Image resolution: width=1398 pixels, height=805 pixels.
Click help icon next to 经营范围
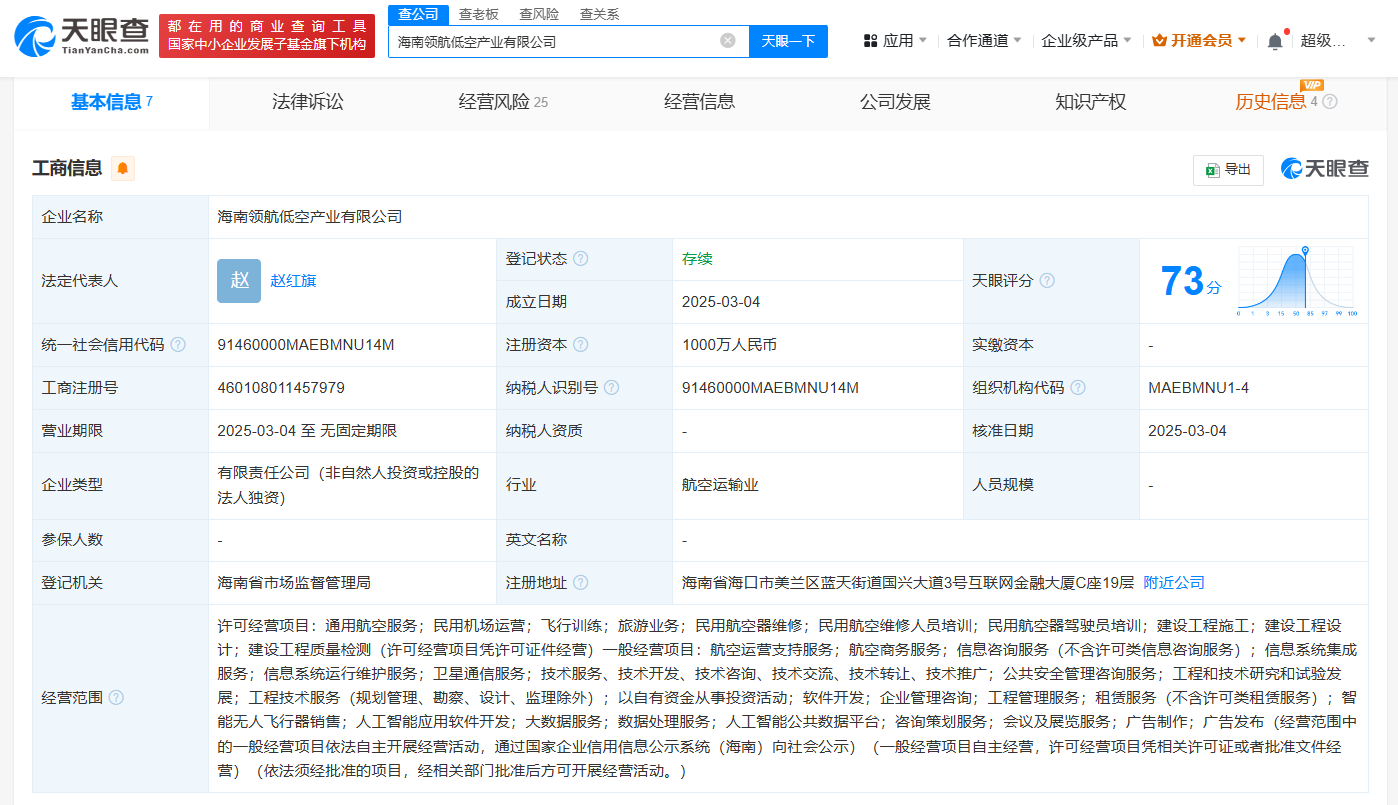[116, 697]
